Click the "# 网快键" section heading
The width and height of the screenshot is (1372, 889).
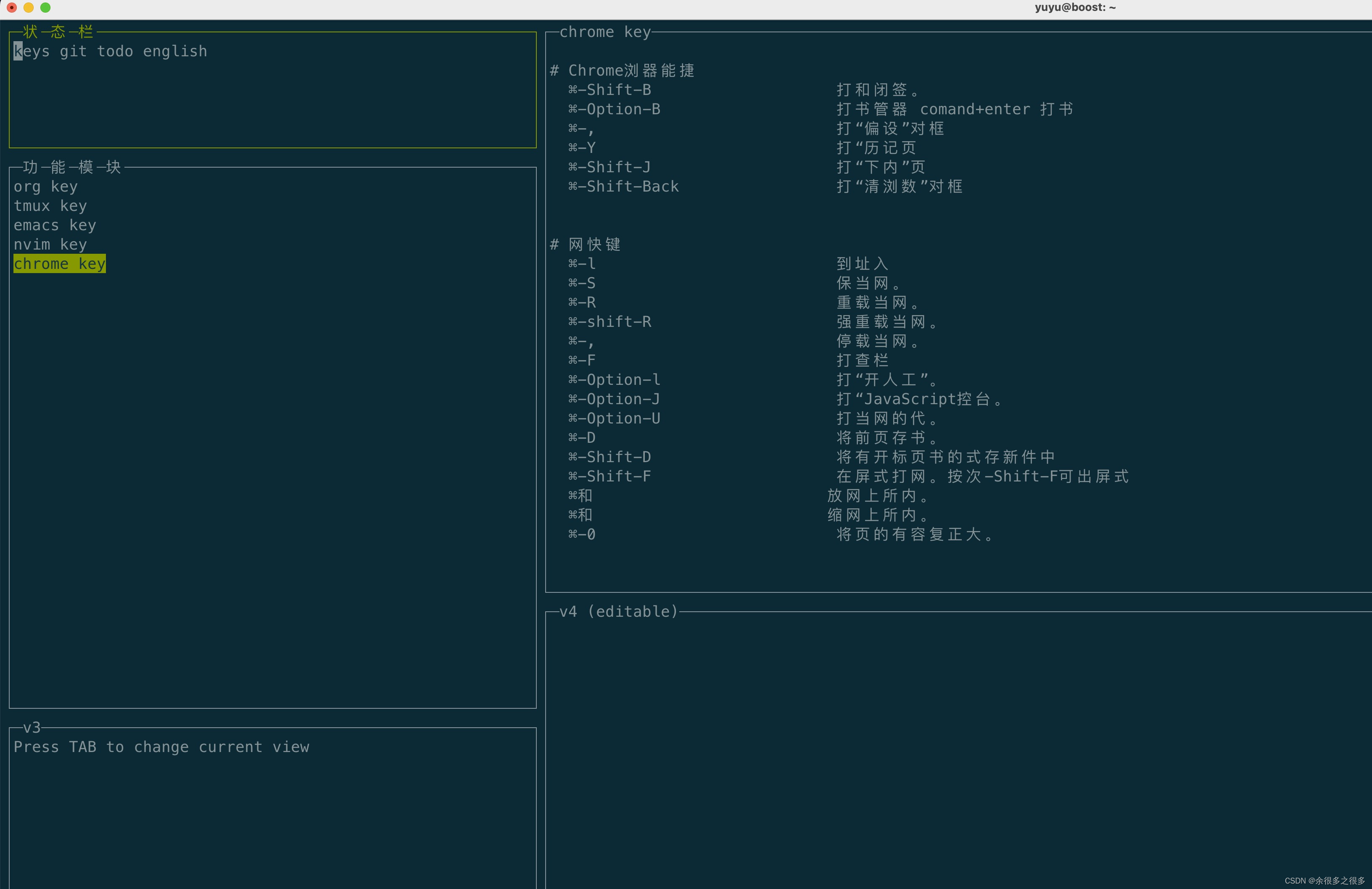[x=585, y=245]
